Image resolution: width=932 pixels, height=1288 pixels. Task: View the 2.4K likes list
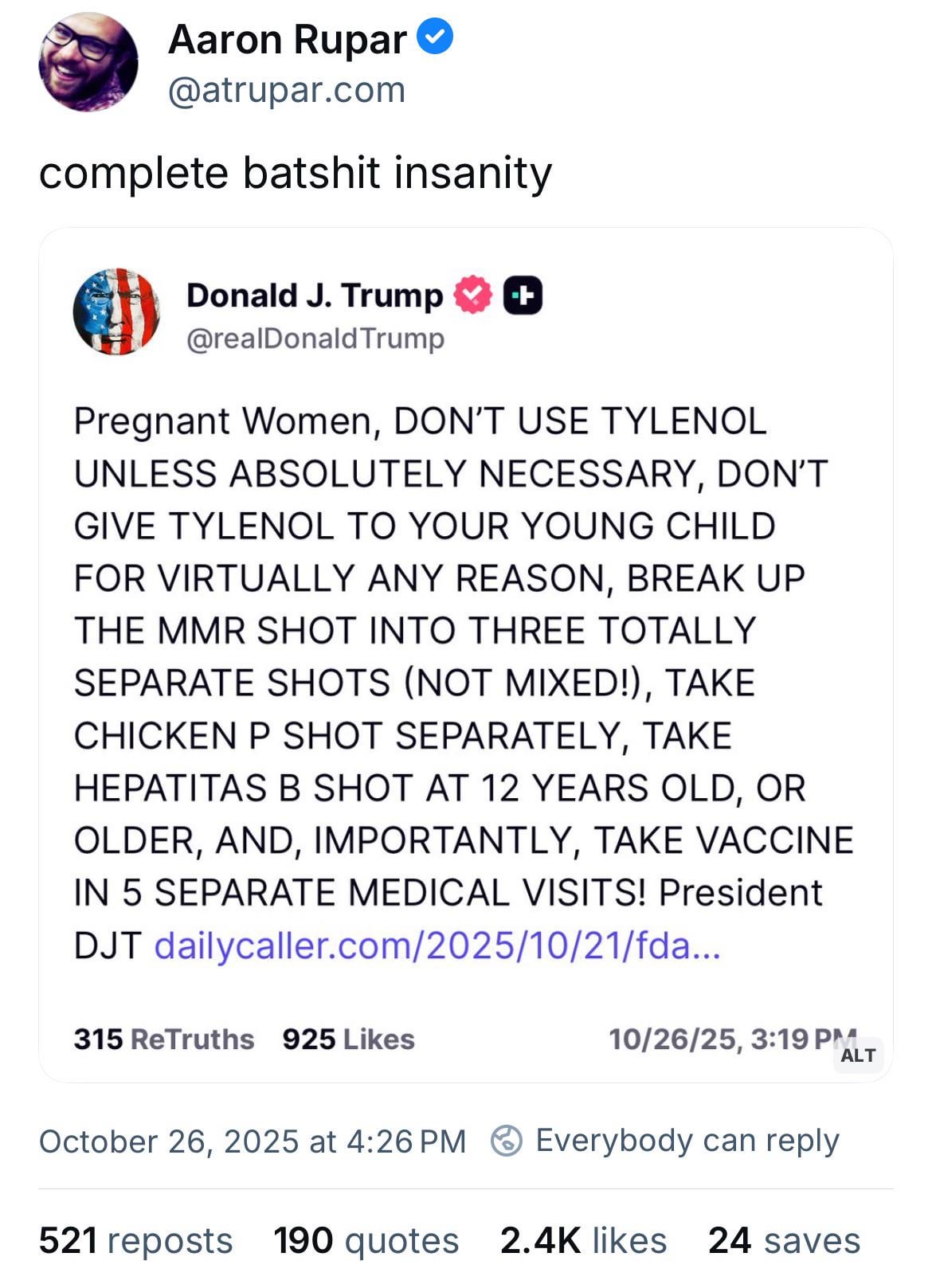[583, 1240]
